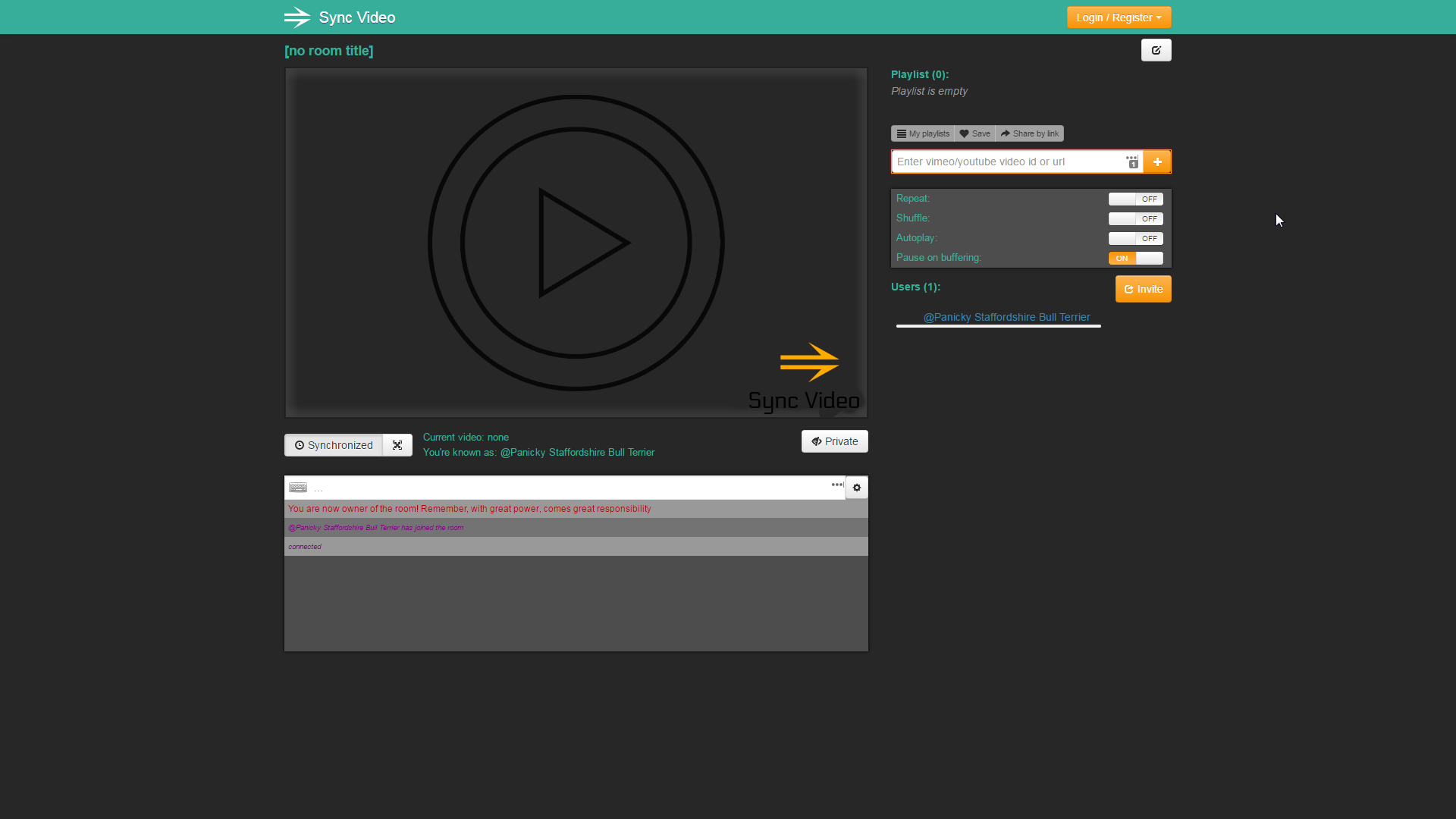Toggle the Synchronized button
Image resolution: width=1456 pixels, height=819 pixels.
pos(334,445)
